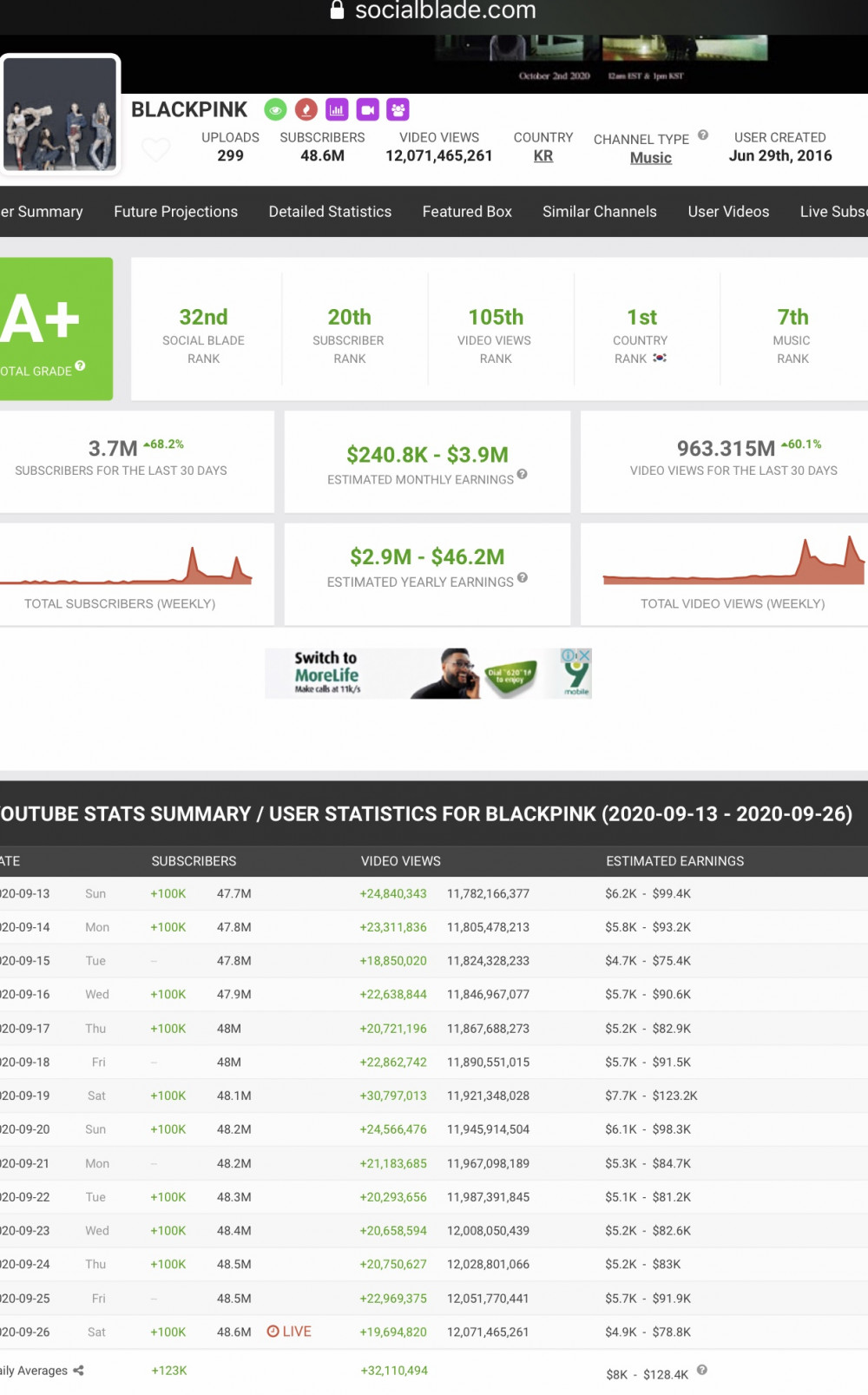Click the +123K daily average subscribers
Viewport: 868px width, 1395px height.
click(x=169, y=1371)
